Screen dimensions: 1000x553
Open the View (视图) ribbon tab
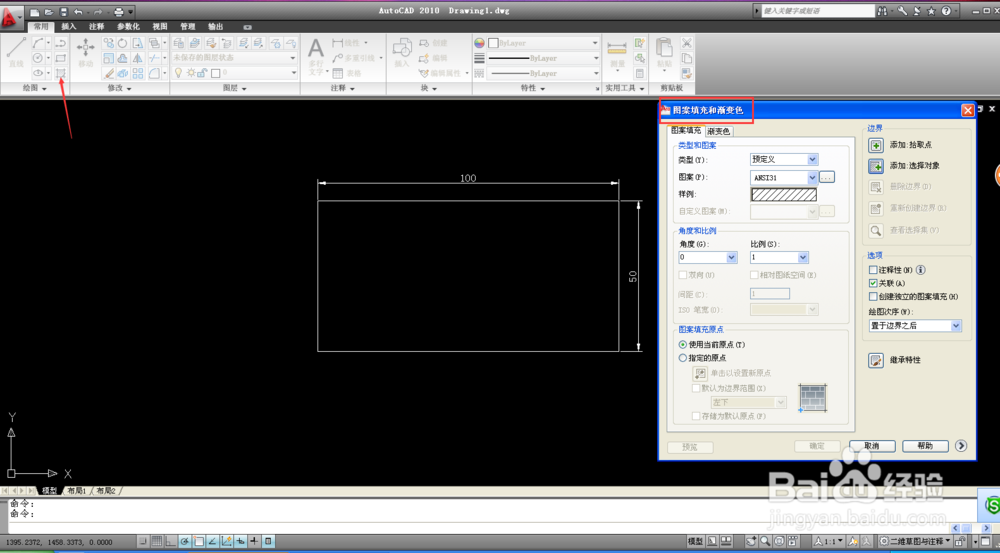click(159, 27)
